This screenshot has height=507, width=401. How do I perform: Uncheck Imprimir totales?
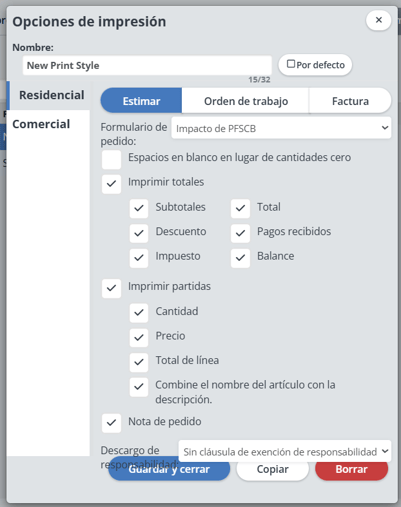click(111, 184)
